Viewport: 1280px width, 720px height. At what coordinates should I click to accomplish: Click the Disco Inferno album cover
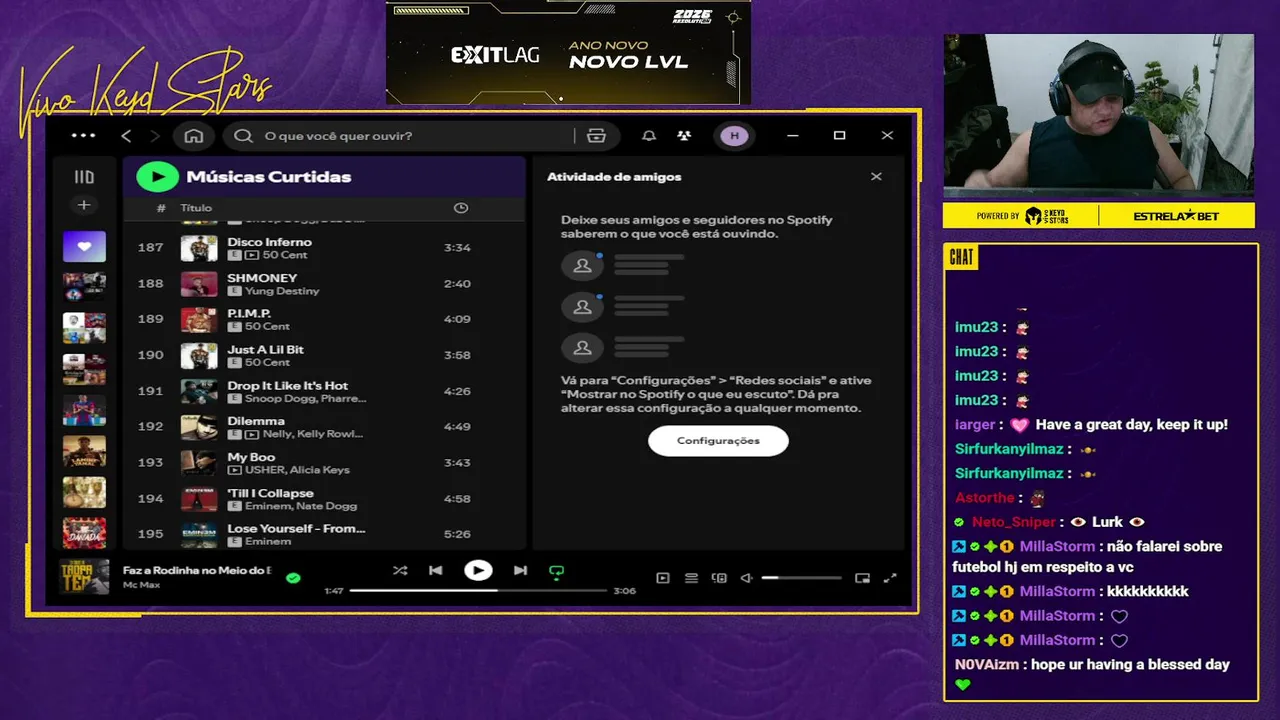(199, 248)
